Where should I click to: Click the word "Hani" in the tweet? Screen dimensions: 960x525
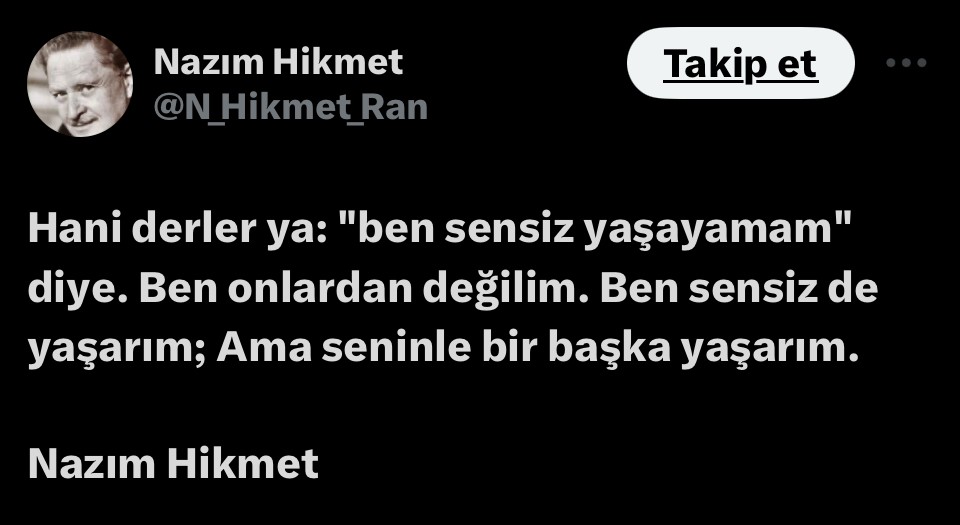pyautogui.click(x=74, y=229)
